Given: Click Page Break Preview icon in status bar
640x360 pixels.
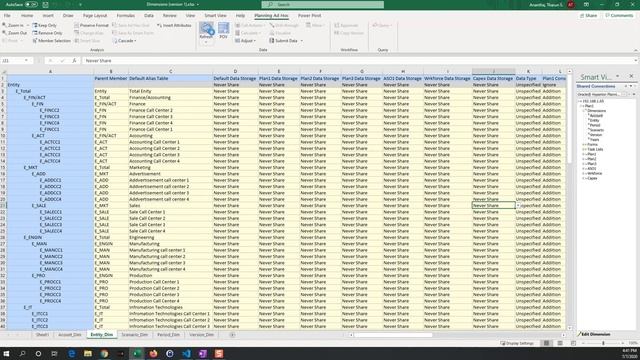Looking at the screenshot, I should [x=573, y=343].
